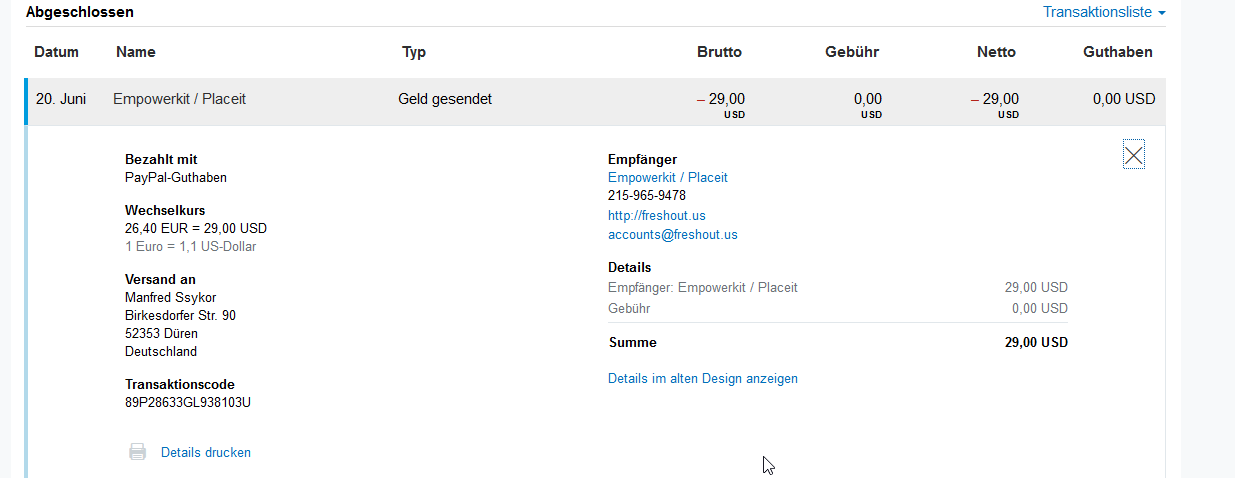Click the accounts@freshout.us email link
Image resolution: width=1235 pixels, height=478 pixels.
coord(673,234)
